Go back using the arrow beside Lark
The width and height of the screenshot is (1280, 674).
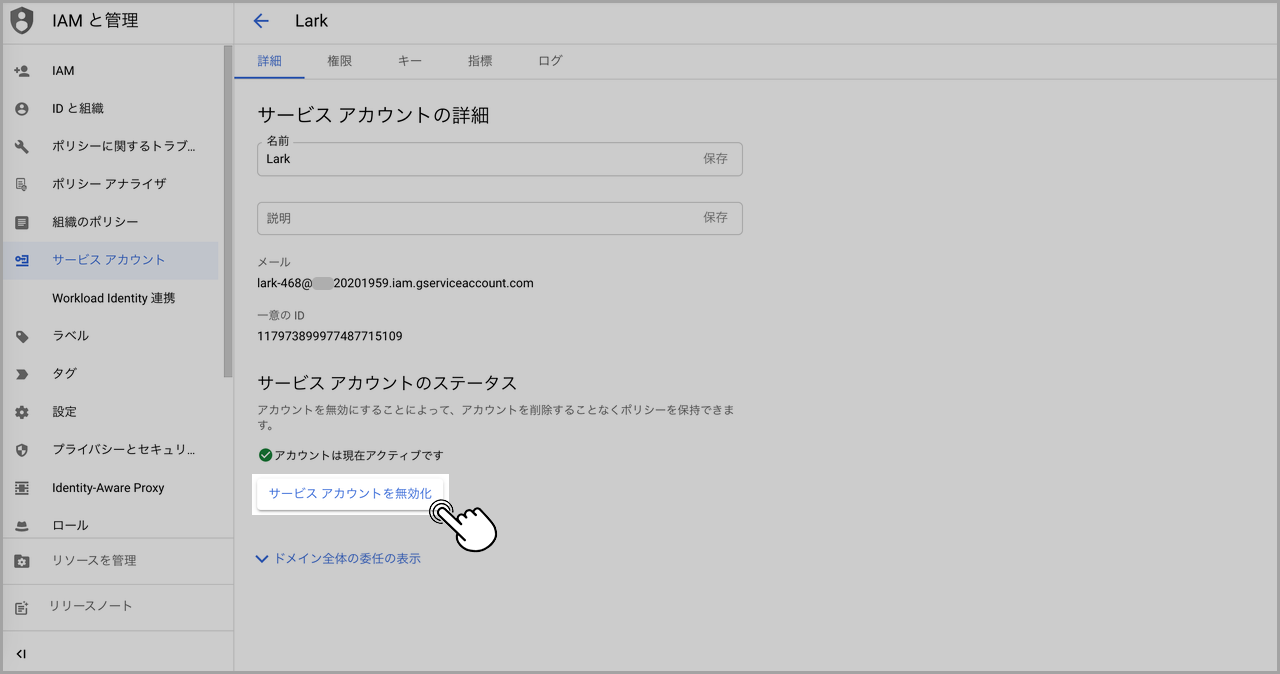click(x=261, y=21)
